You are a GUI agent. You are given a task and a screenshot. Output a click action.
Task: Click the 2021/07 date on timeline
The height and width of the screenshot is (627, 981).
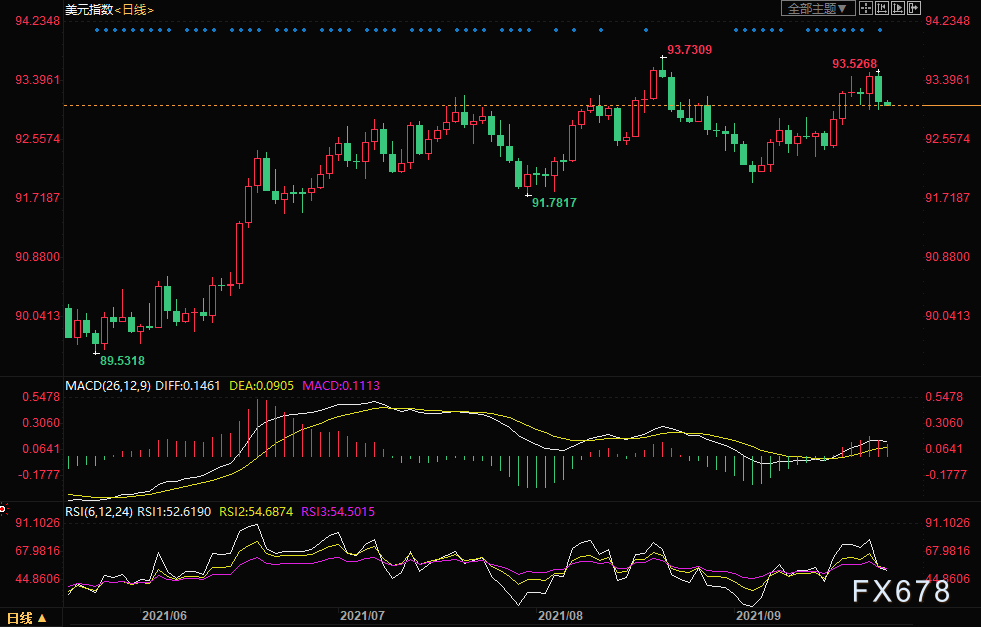pos(362,615)
